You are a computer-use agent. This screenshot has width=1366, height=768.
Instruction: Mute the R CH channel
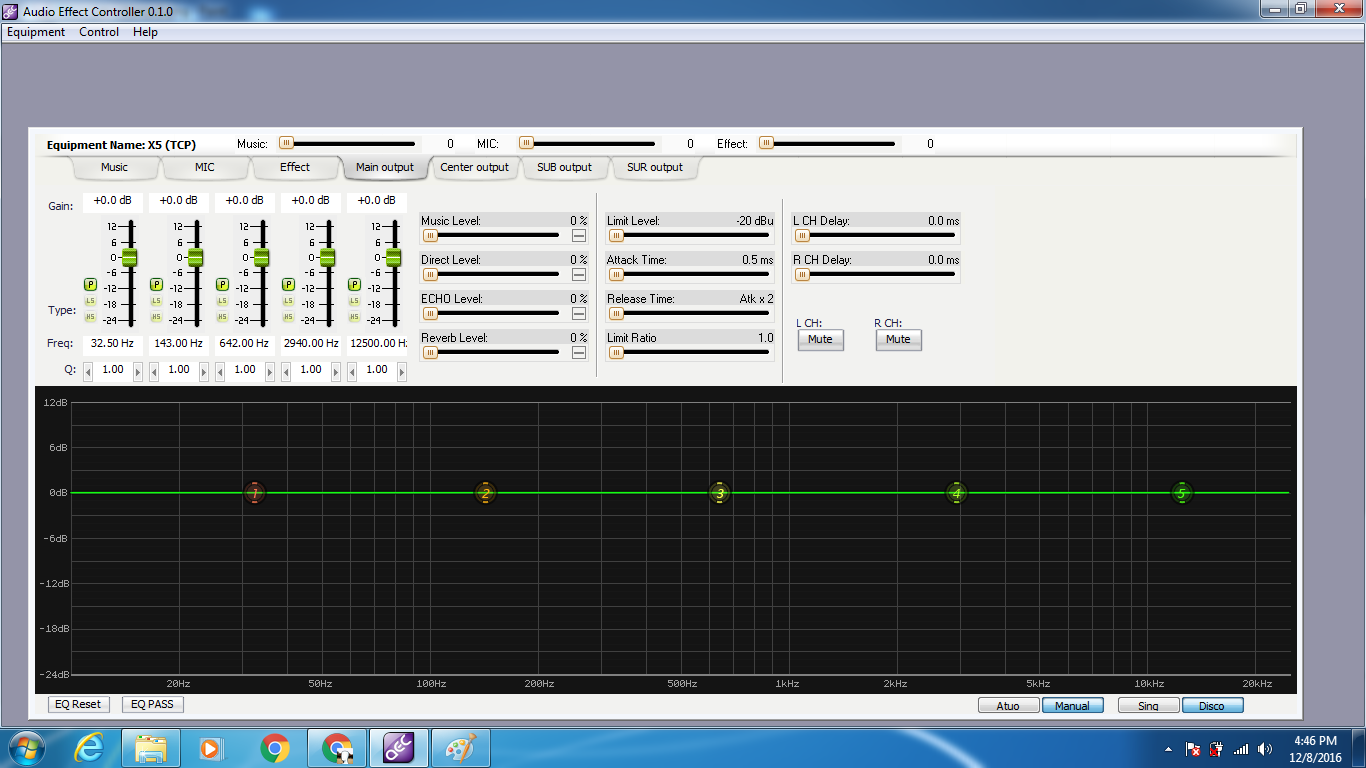click(x=898, y=339)
